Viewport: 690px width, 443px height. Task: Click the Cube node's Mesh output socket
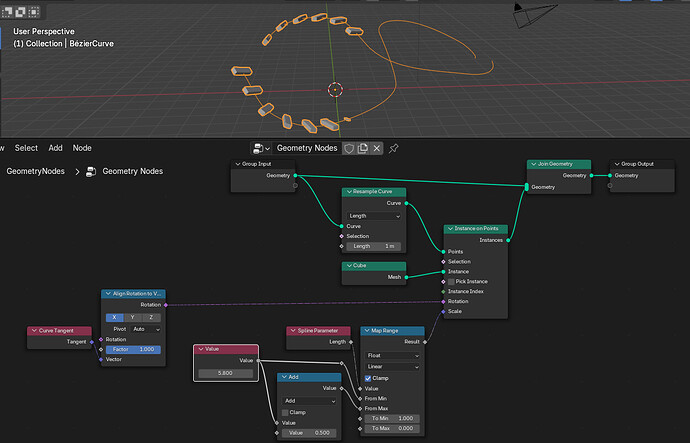406,277
